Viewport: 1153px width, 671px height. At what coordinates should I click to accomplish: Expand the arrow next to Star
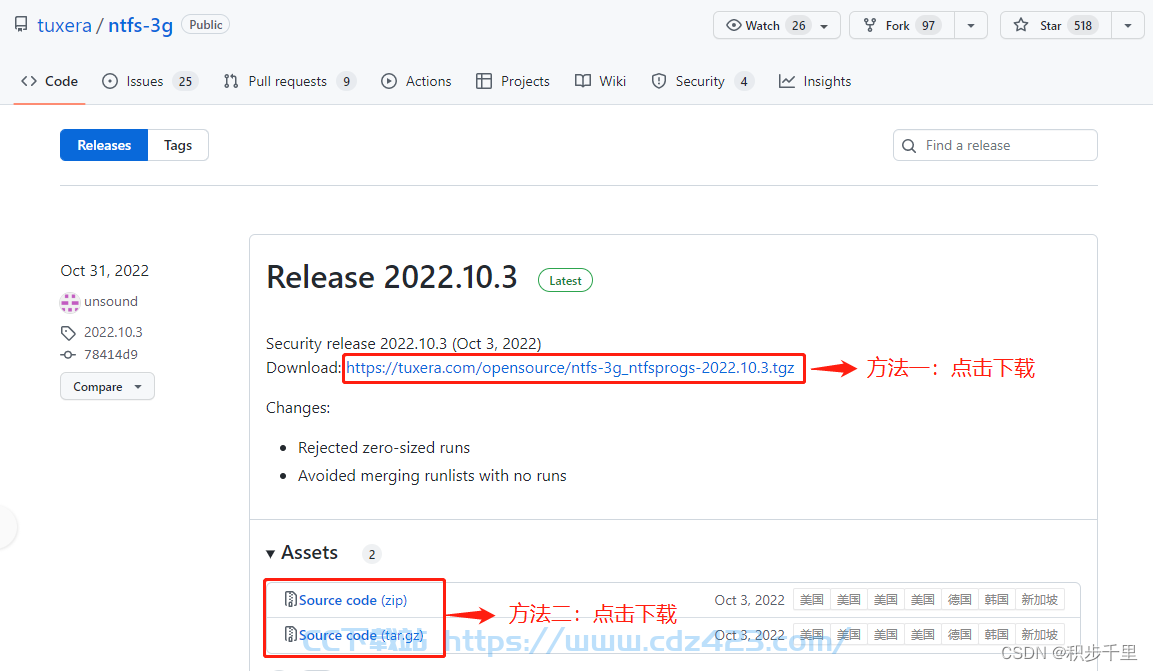1128,26
